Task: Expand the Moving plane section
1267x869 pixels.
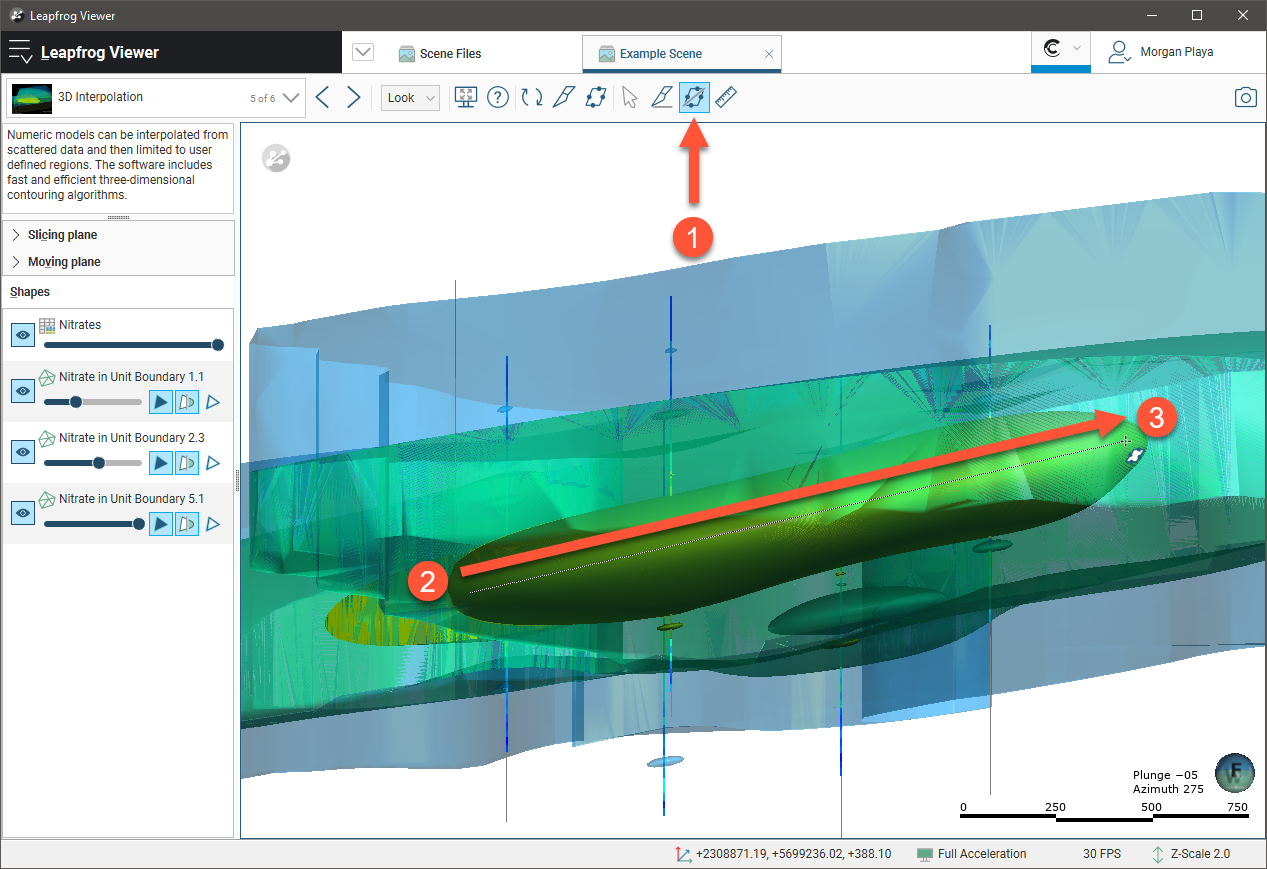Action: [x=64, y=262]
